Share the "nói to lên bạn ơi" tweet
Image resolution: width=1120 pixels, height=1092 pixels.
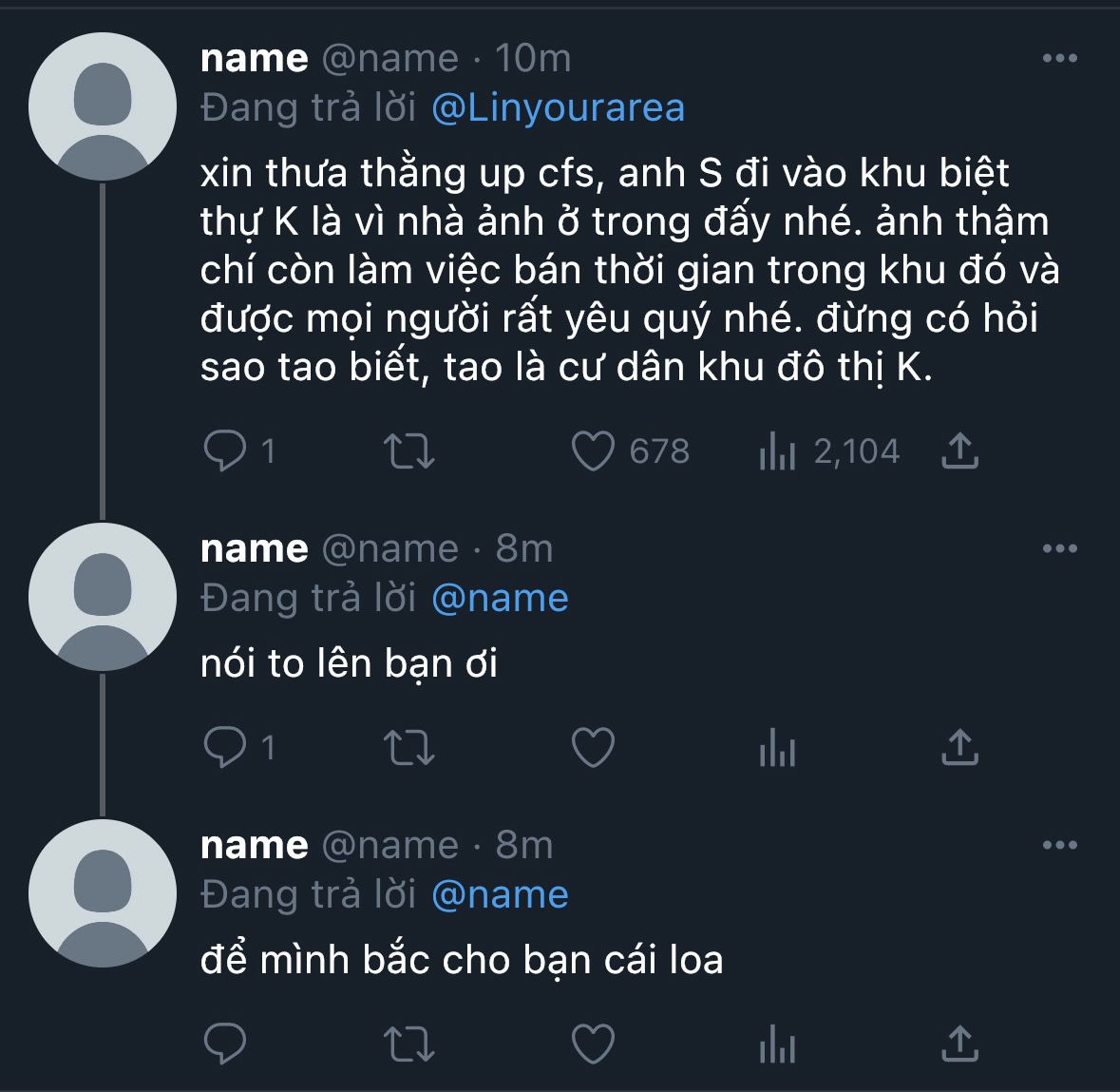coord(959,748)
